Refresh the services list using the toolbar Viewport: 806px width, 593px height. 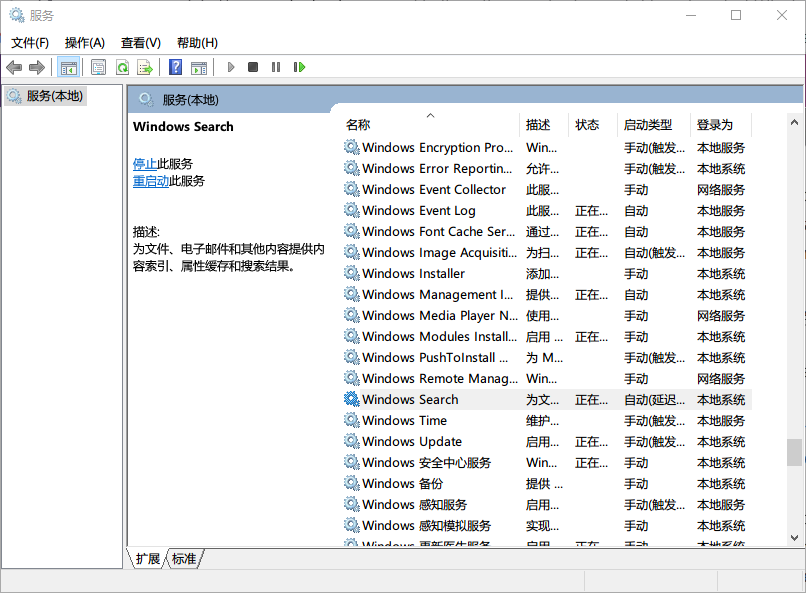click(122, 67)
